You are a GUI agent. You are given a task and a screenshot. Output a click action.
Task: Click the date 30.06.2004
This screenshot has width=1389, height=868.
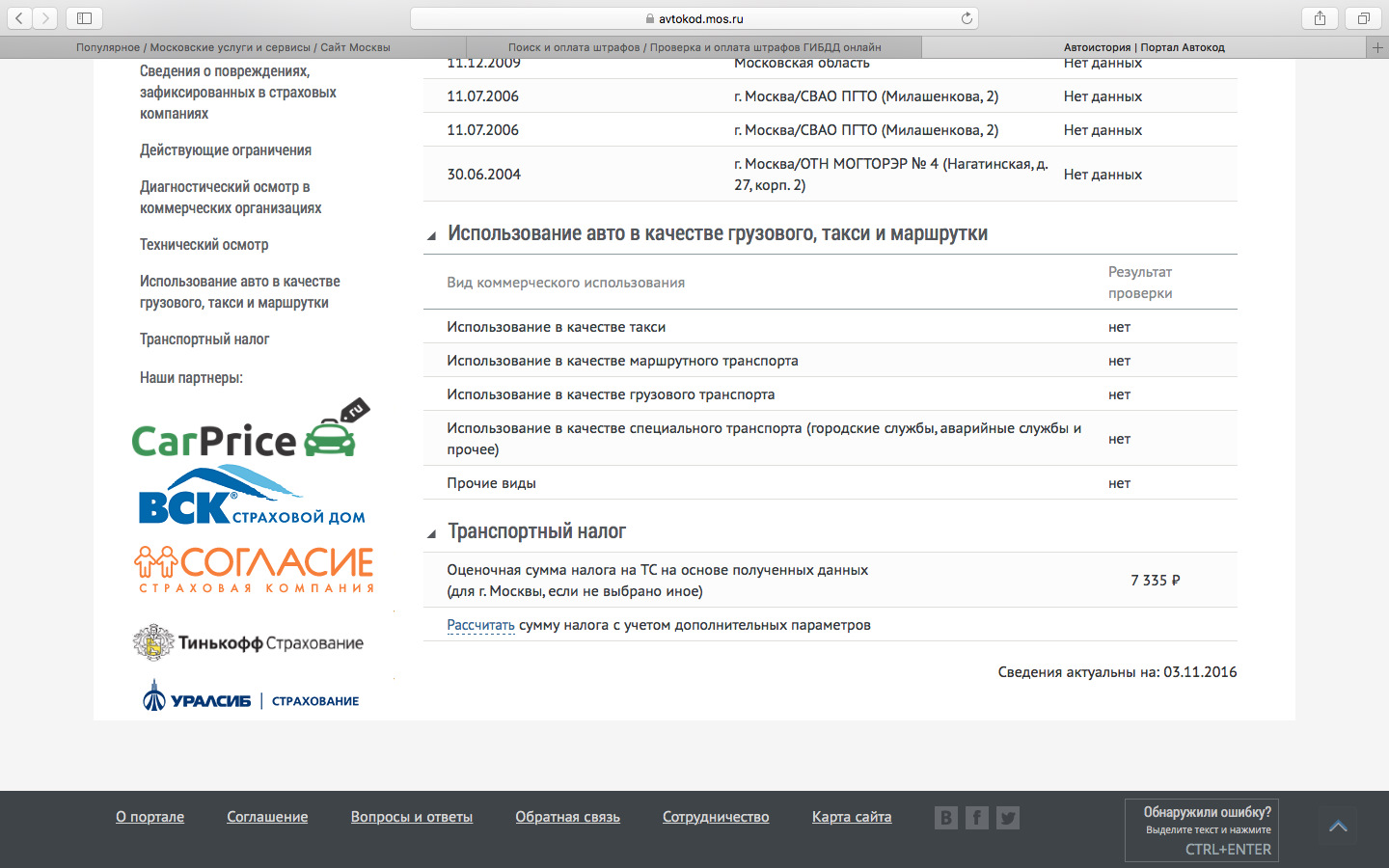tap(483, 175)
